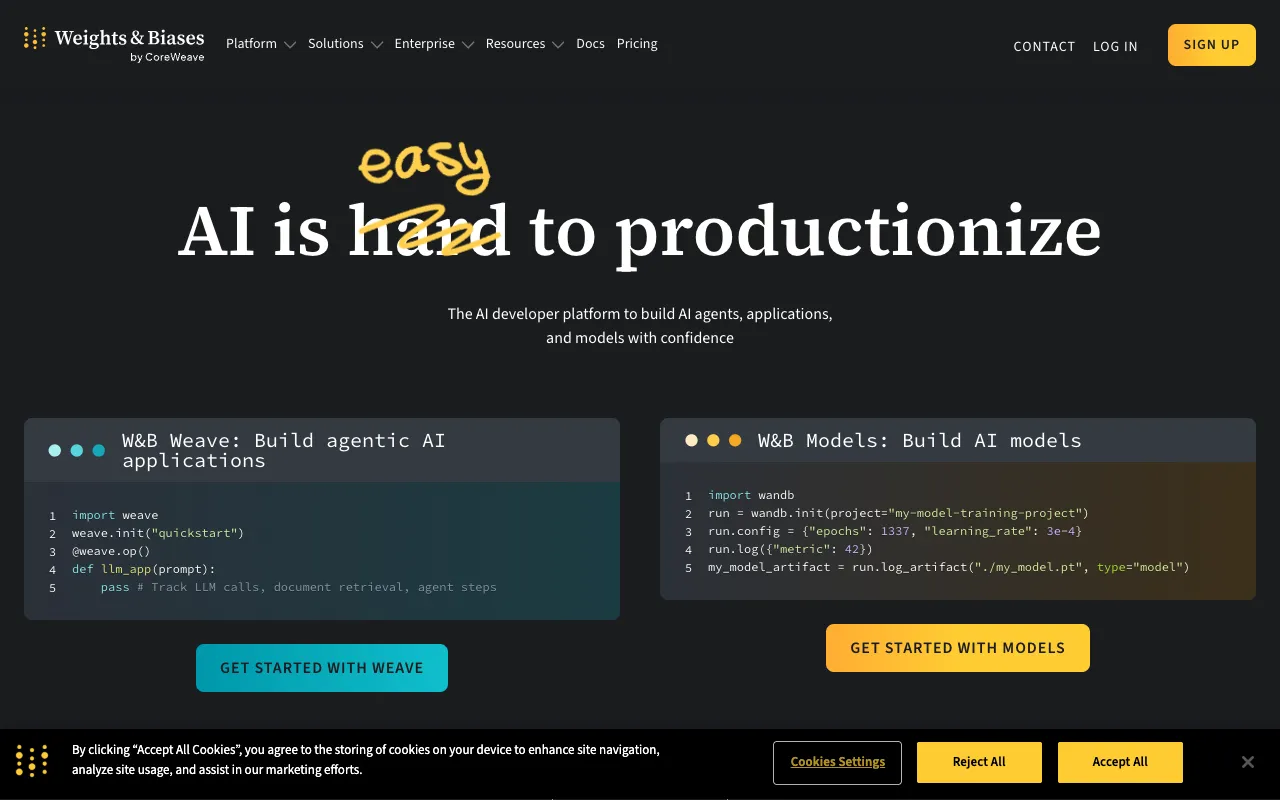Open the Docs page from navbar

tap(590, 44)
